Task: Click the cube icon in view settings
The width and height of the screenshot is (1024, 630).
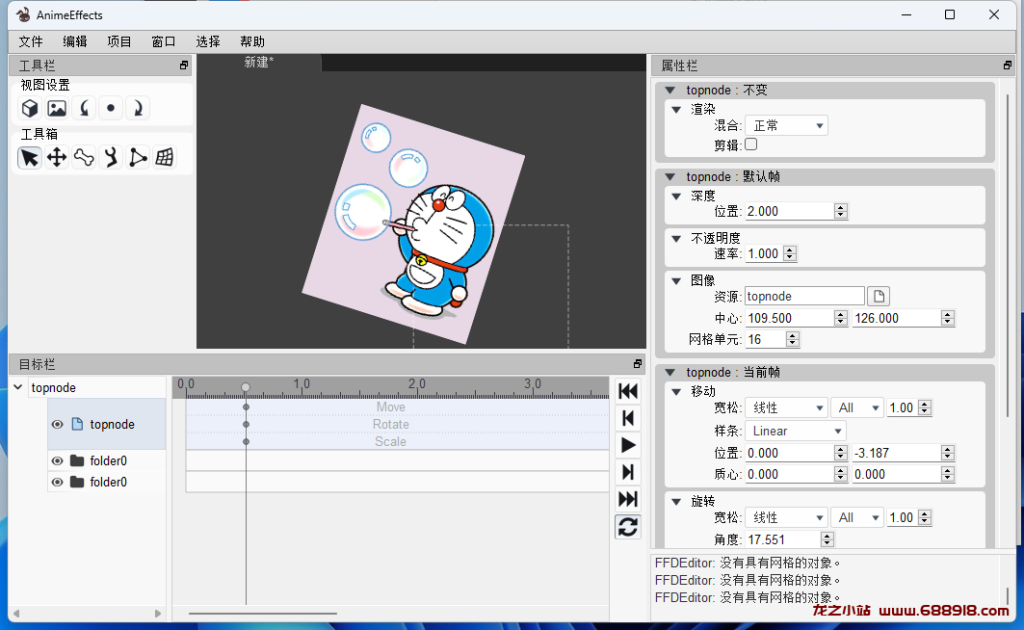Action: pyautogui.click(x=29, y=108)
